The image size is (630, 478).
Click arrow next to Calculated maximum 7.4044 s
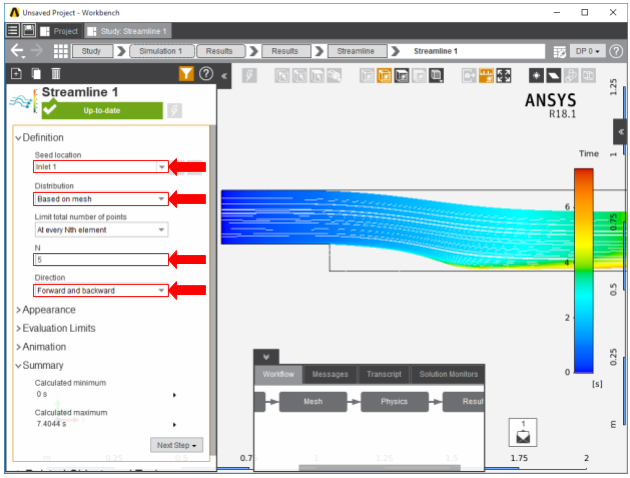[x=174, y=425]
